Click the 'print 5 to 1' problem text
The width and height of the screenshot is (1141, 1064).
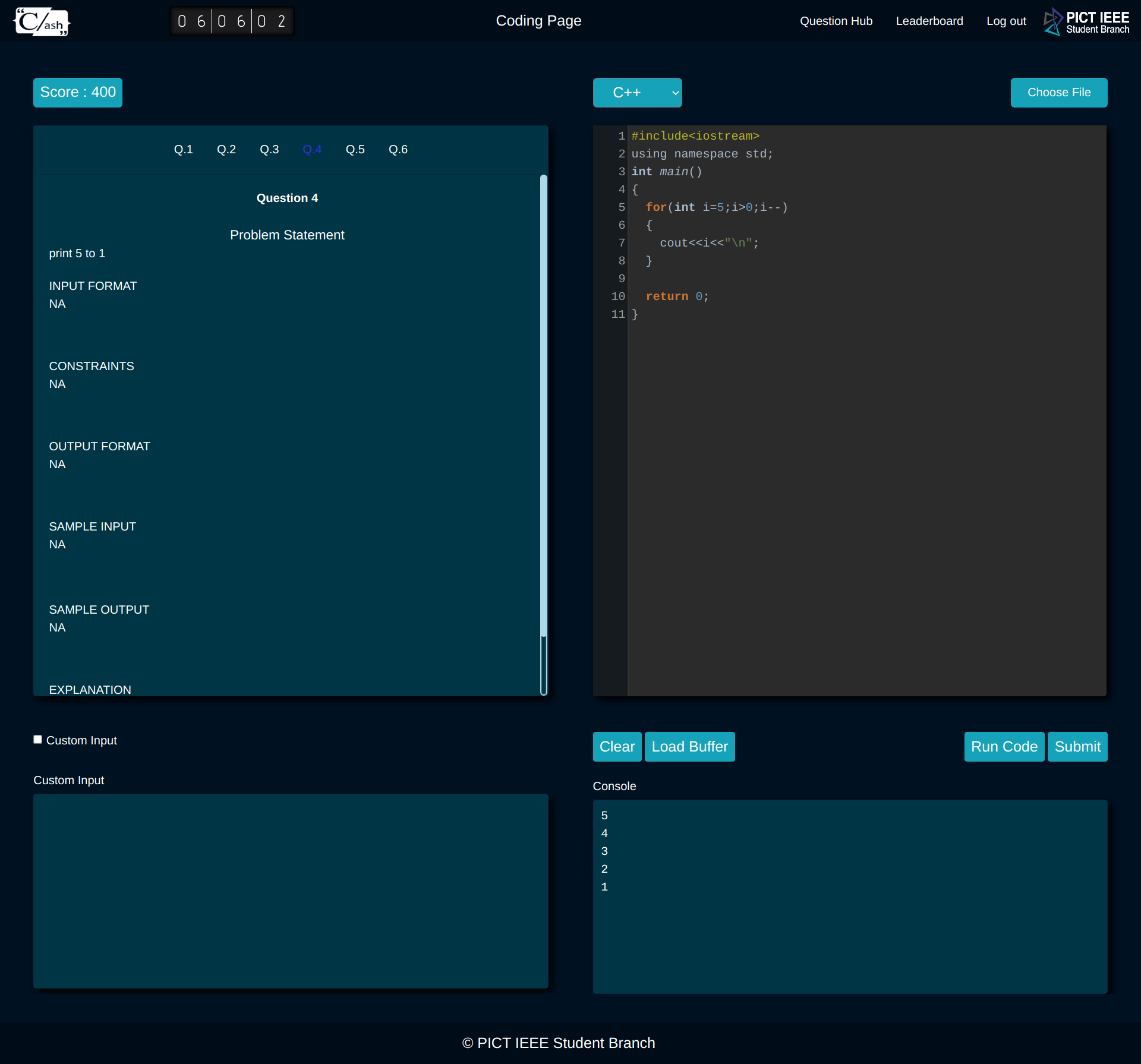[77, 254]
